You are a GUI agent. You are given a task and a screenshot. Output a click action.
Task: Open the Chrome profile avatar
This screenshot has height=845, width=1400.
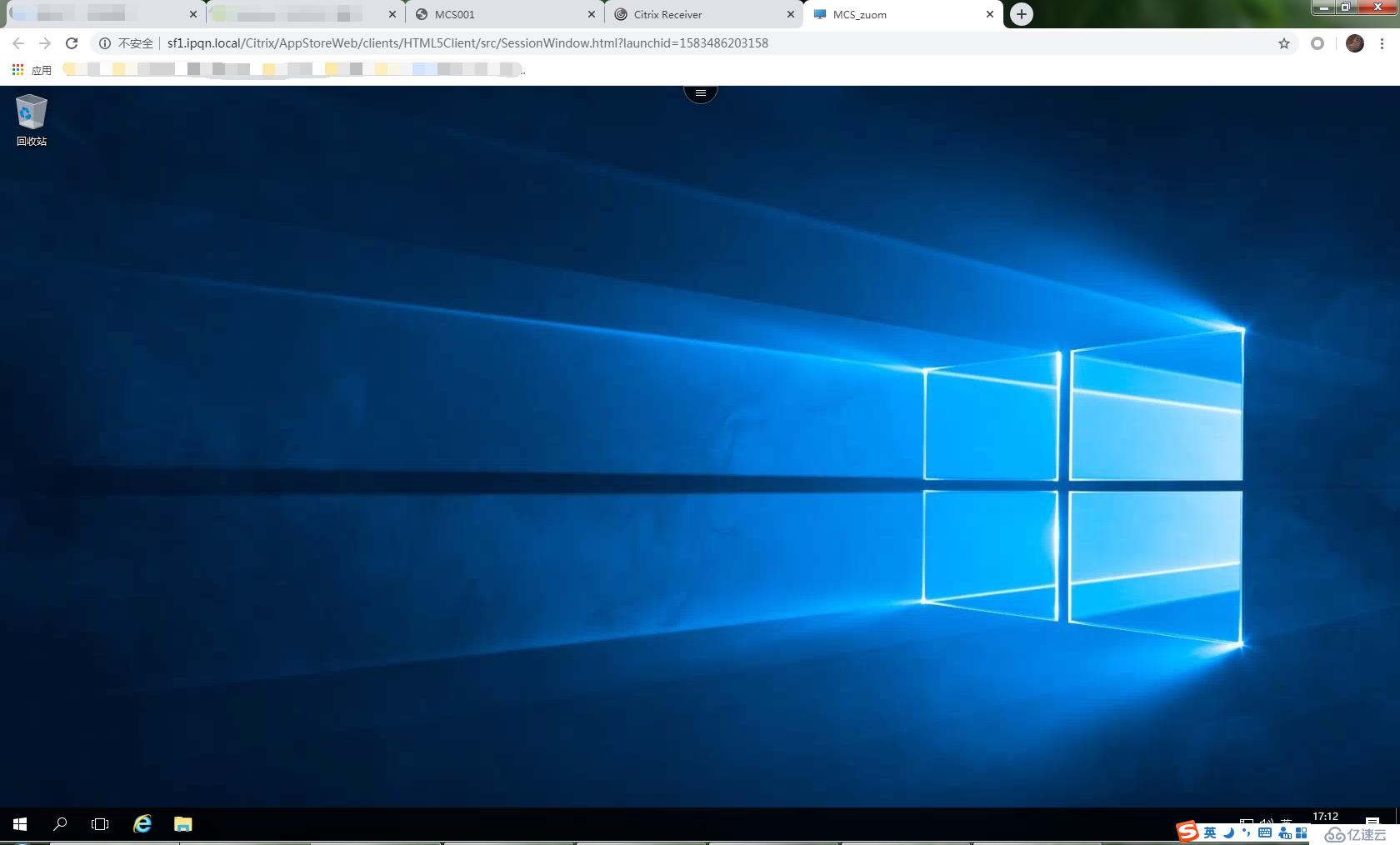pos(1355,43)
